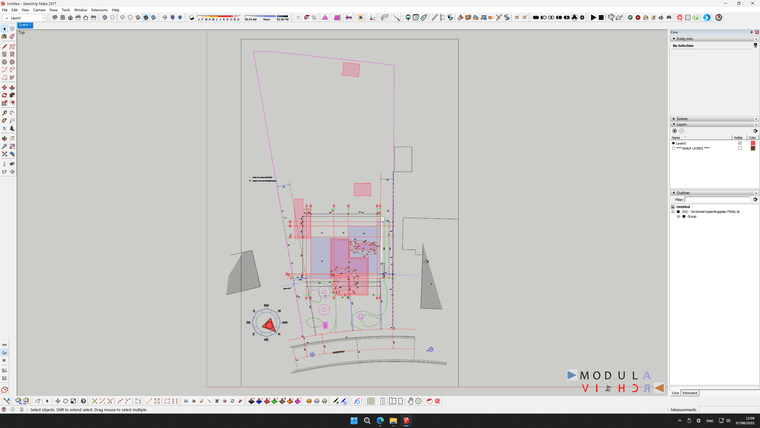Open Microsoft Edge from the taskbar

click(x=380, y=421)
